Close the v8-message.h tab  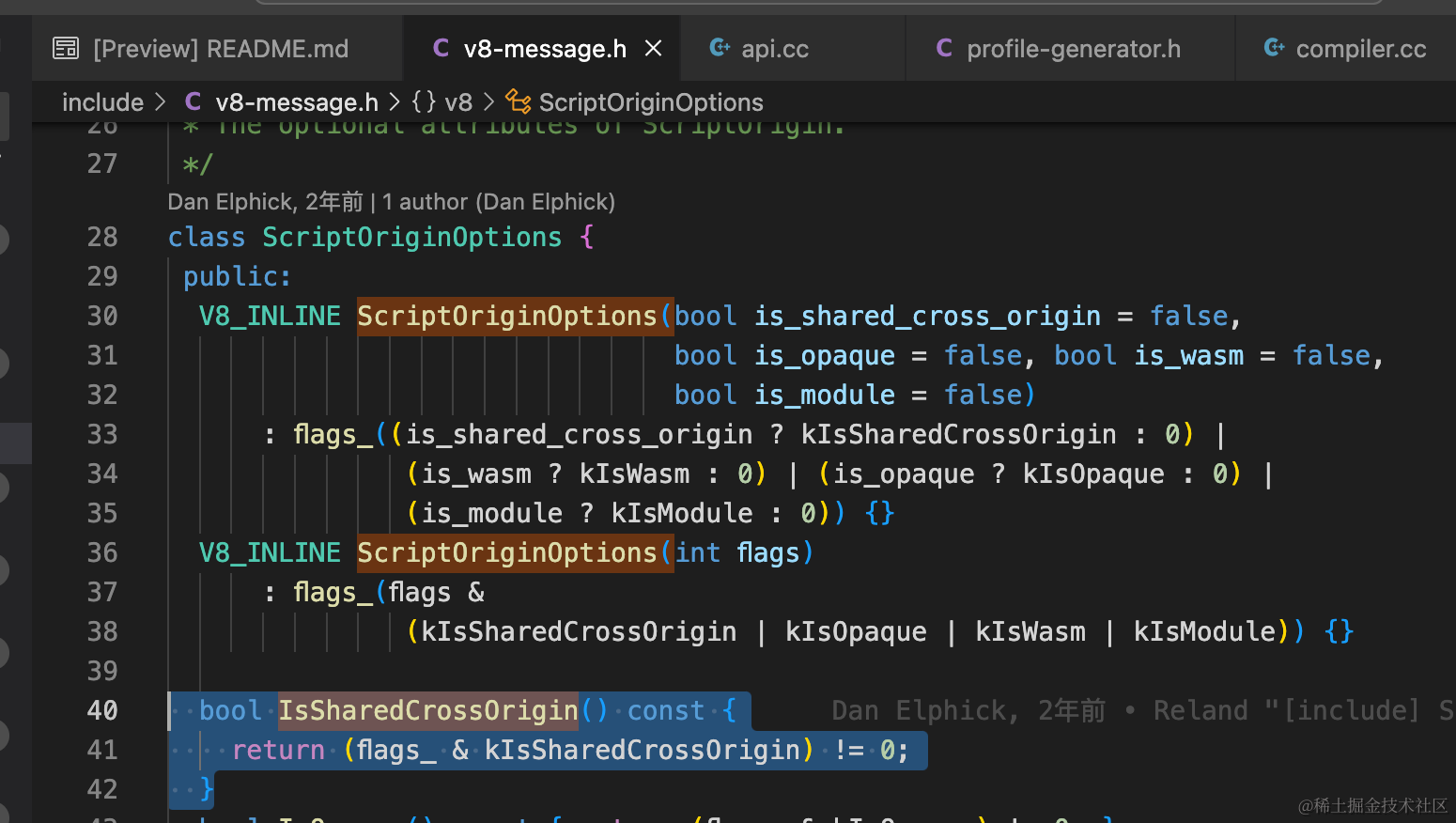point(654,48)
